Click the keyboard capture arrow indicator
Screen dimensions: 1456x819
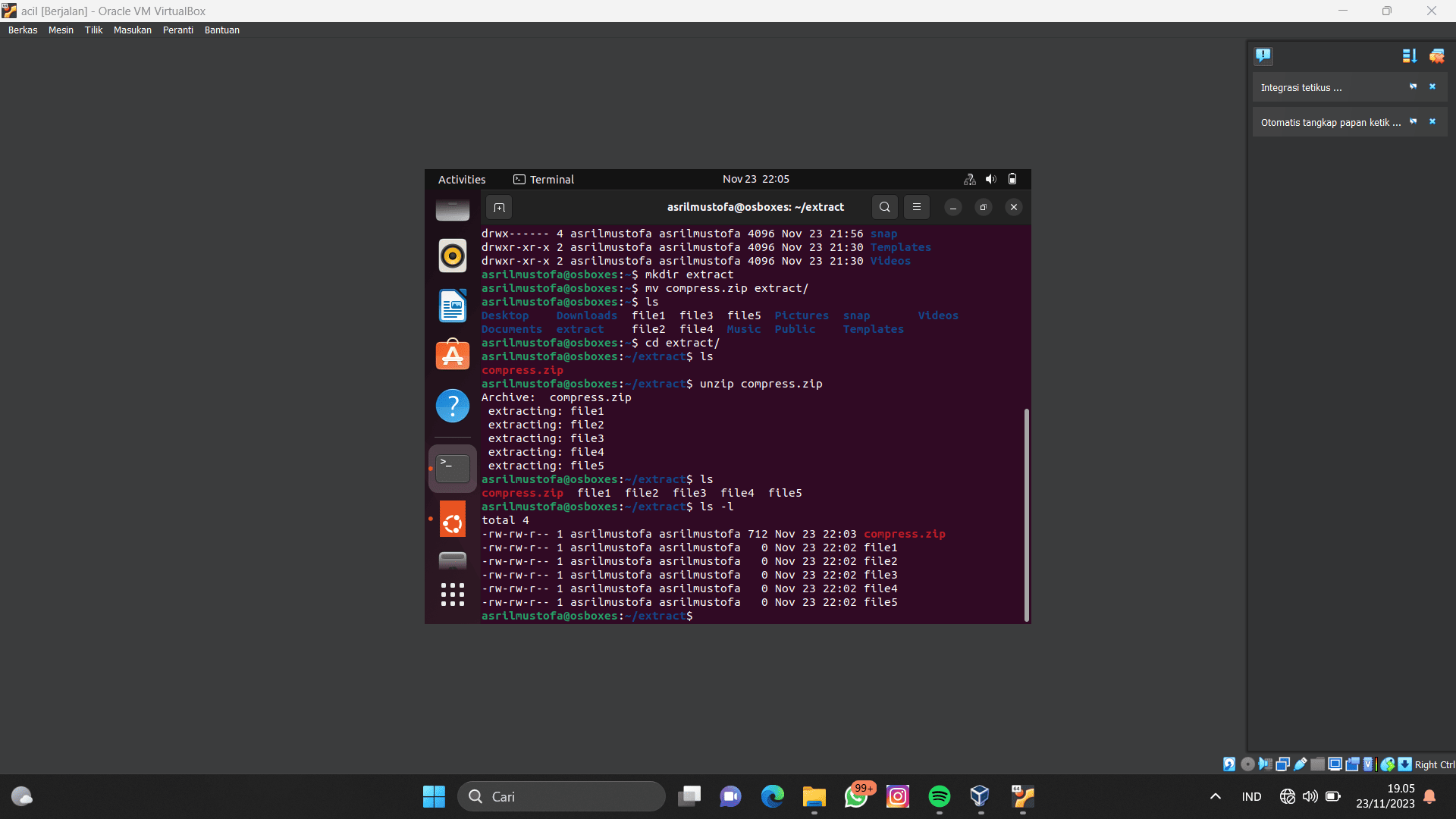[1405, 764]
